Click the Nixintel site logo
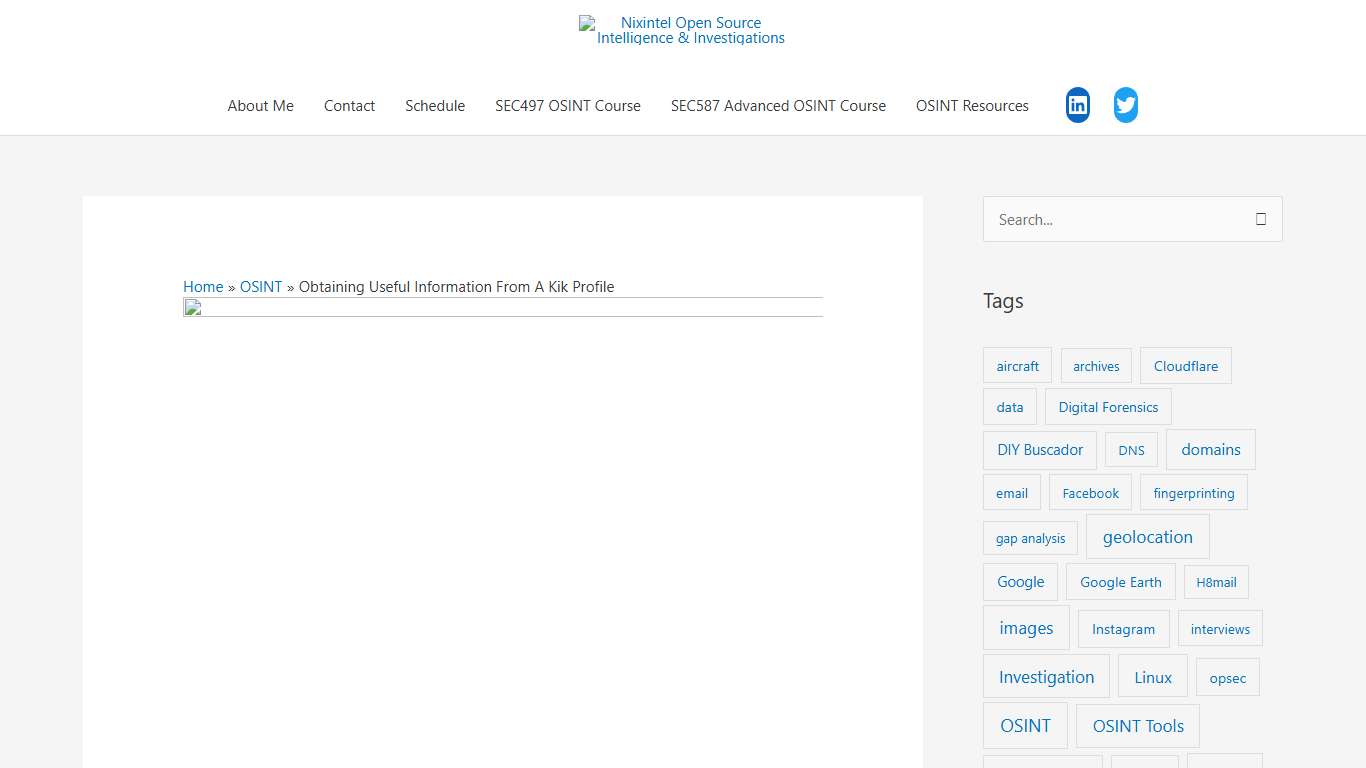The width and height of the screenshot is (1366, 768). click(681, 29)
